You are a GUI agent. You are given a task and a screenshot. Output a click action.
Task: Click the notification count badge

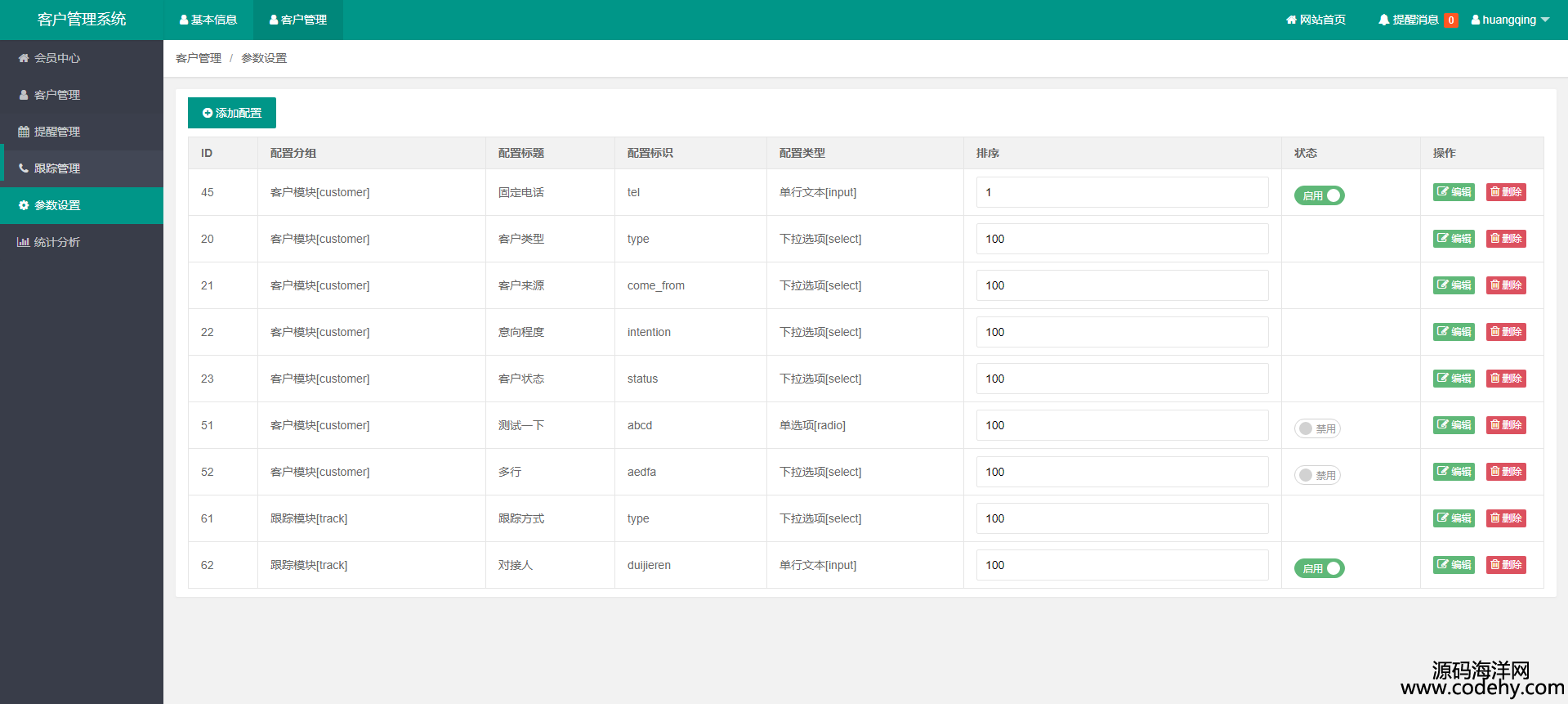(x=1451, y=20)
